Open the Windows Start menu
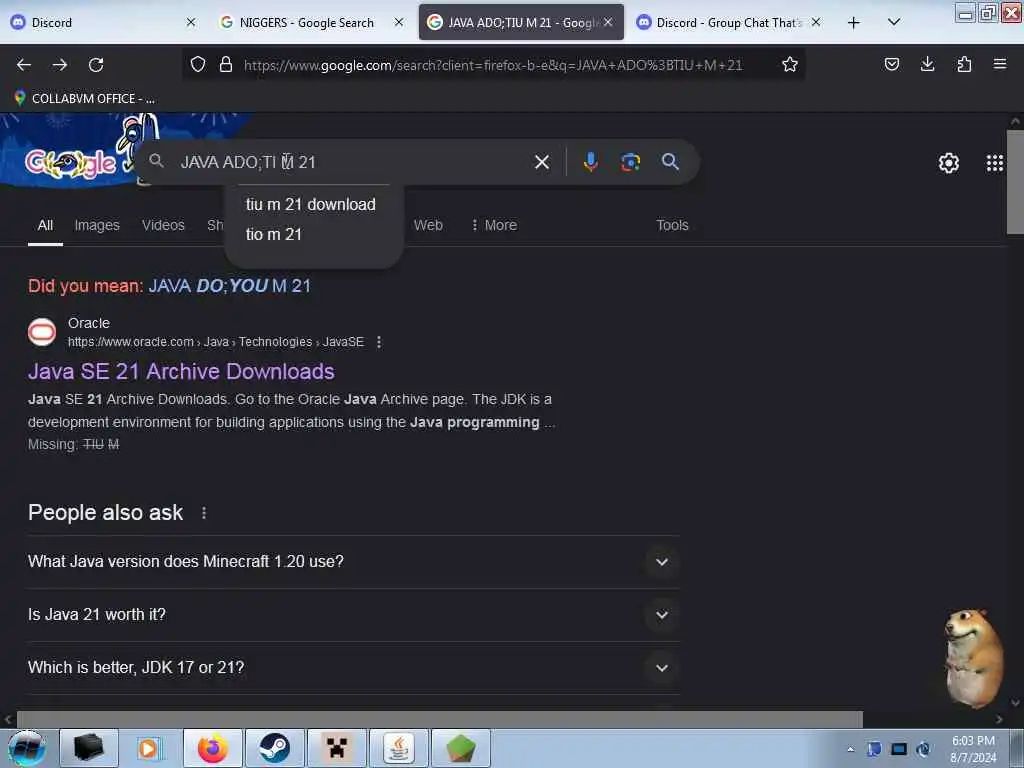This screenshot has width=1024, height=768. pos(27,748)
